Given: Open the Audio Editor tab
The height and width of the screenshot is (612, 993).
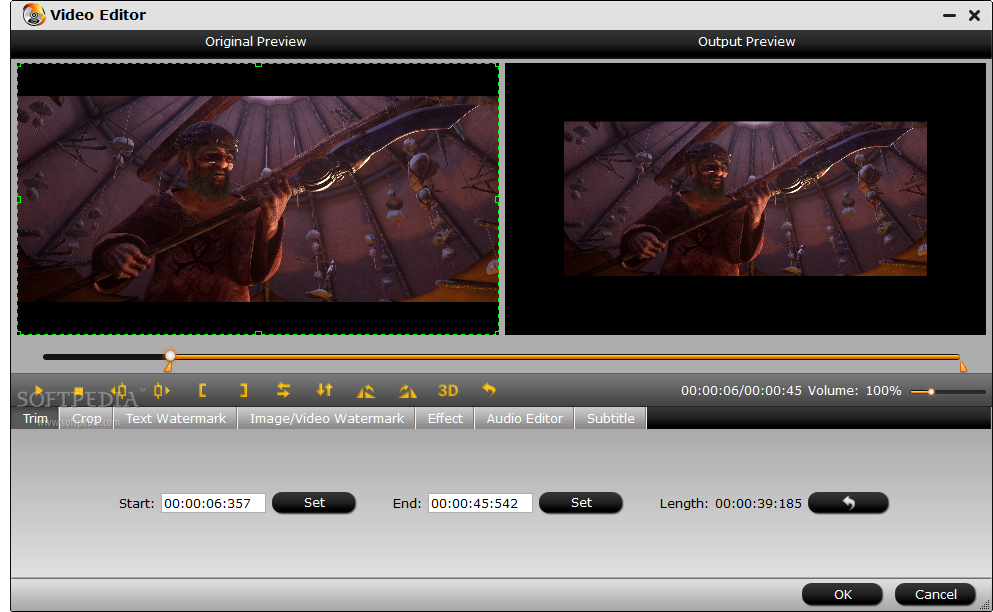Looking at the screenshot, I should (x=524, y=419).
